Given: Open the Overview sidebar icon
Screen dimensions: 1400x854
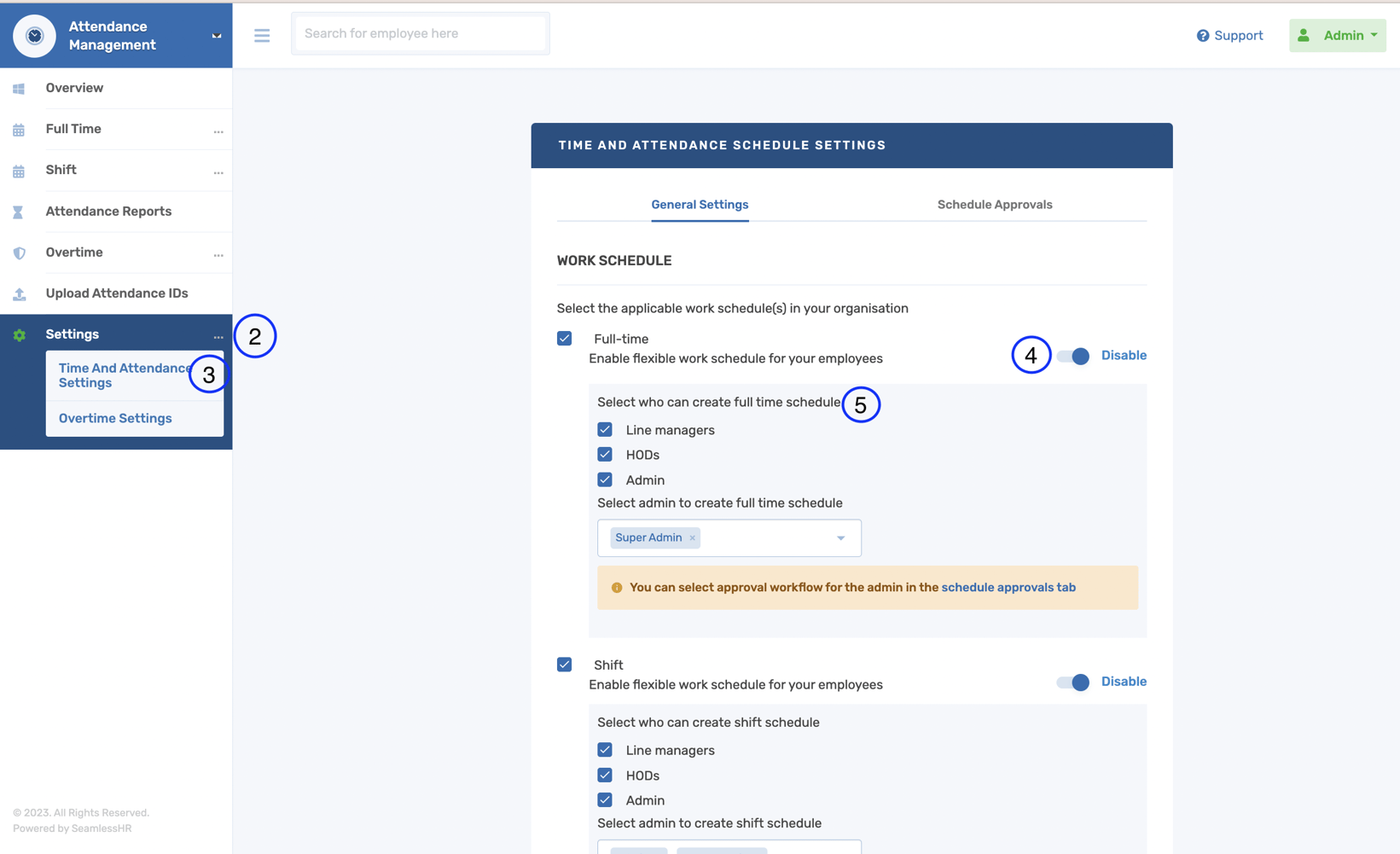Looking at the screenshot, I should 19,88.
